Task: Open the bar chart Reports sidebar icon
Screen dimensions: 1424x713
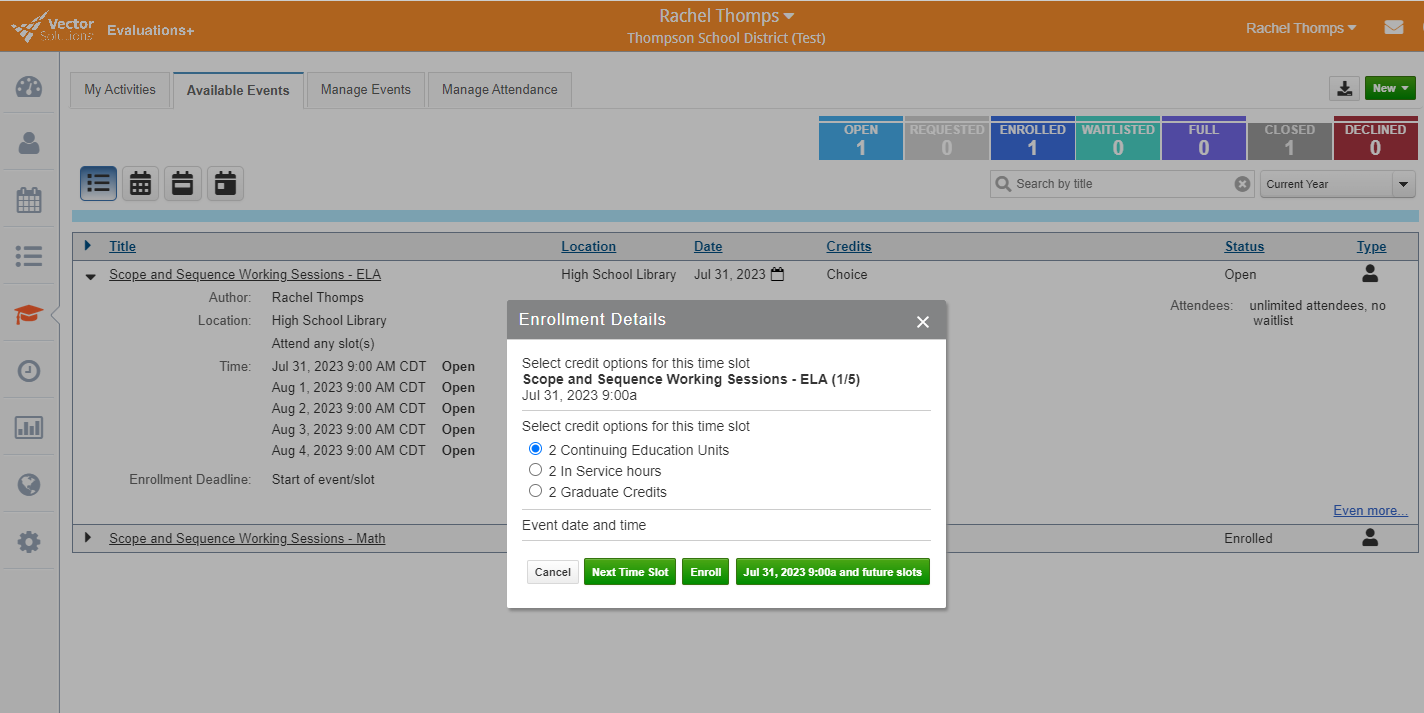Action: [29, 427]
